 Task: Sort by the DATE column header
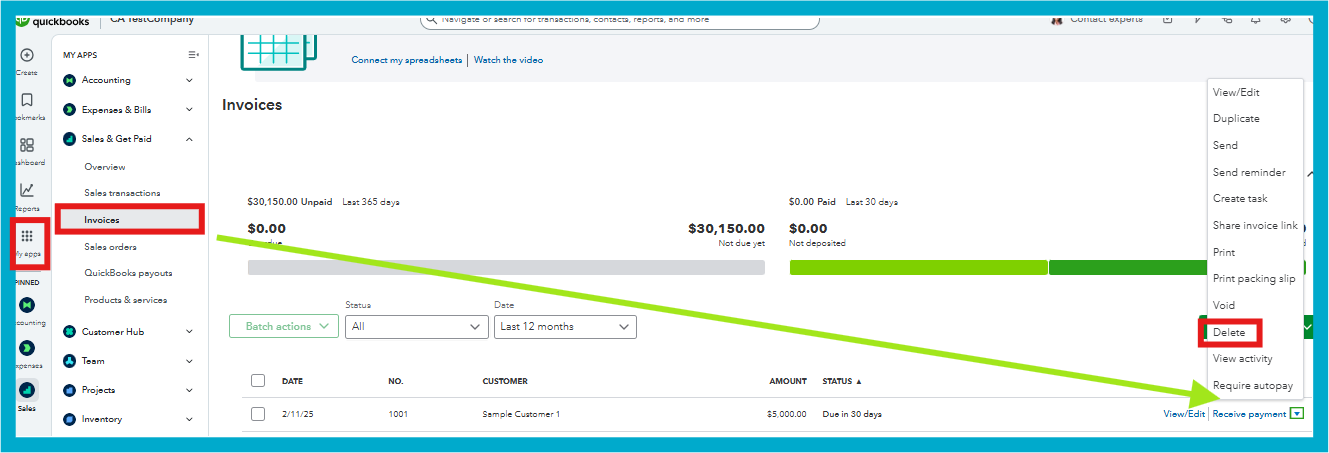pyautogui.click(x=292, y=381)
